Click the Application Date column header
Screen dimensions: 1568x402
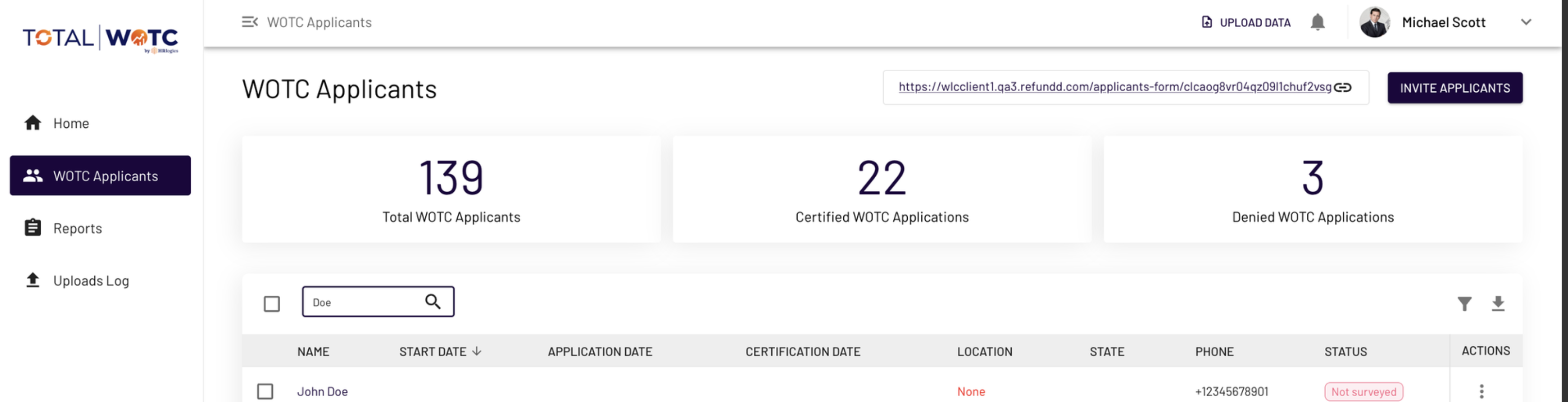pyautogui.click(x=600, y=352)
